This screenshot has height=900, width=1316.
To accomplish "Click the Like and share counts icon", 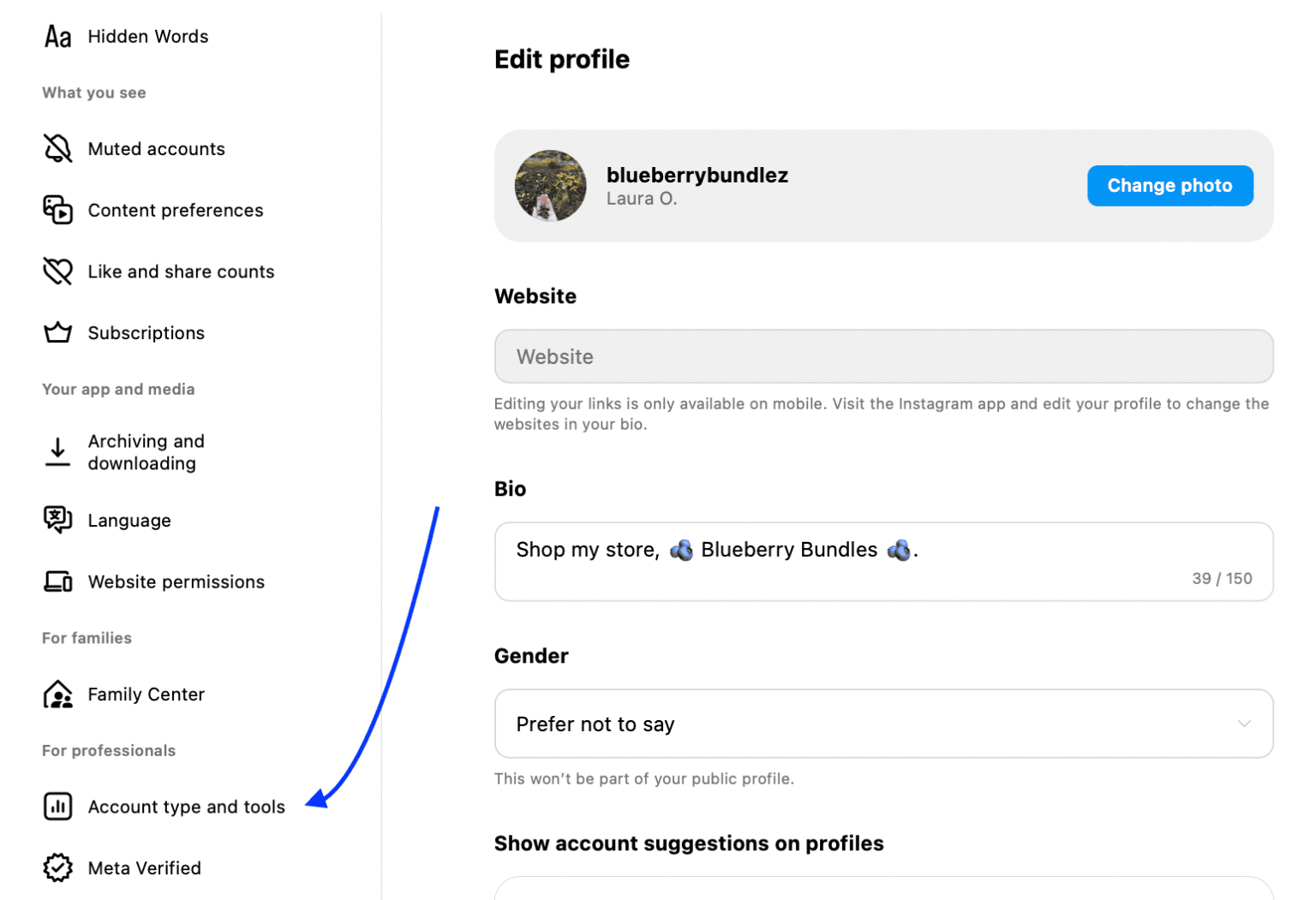I will (x=57, y=271).
